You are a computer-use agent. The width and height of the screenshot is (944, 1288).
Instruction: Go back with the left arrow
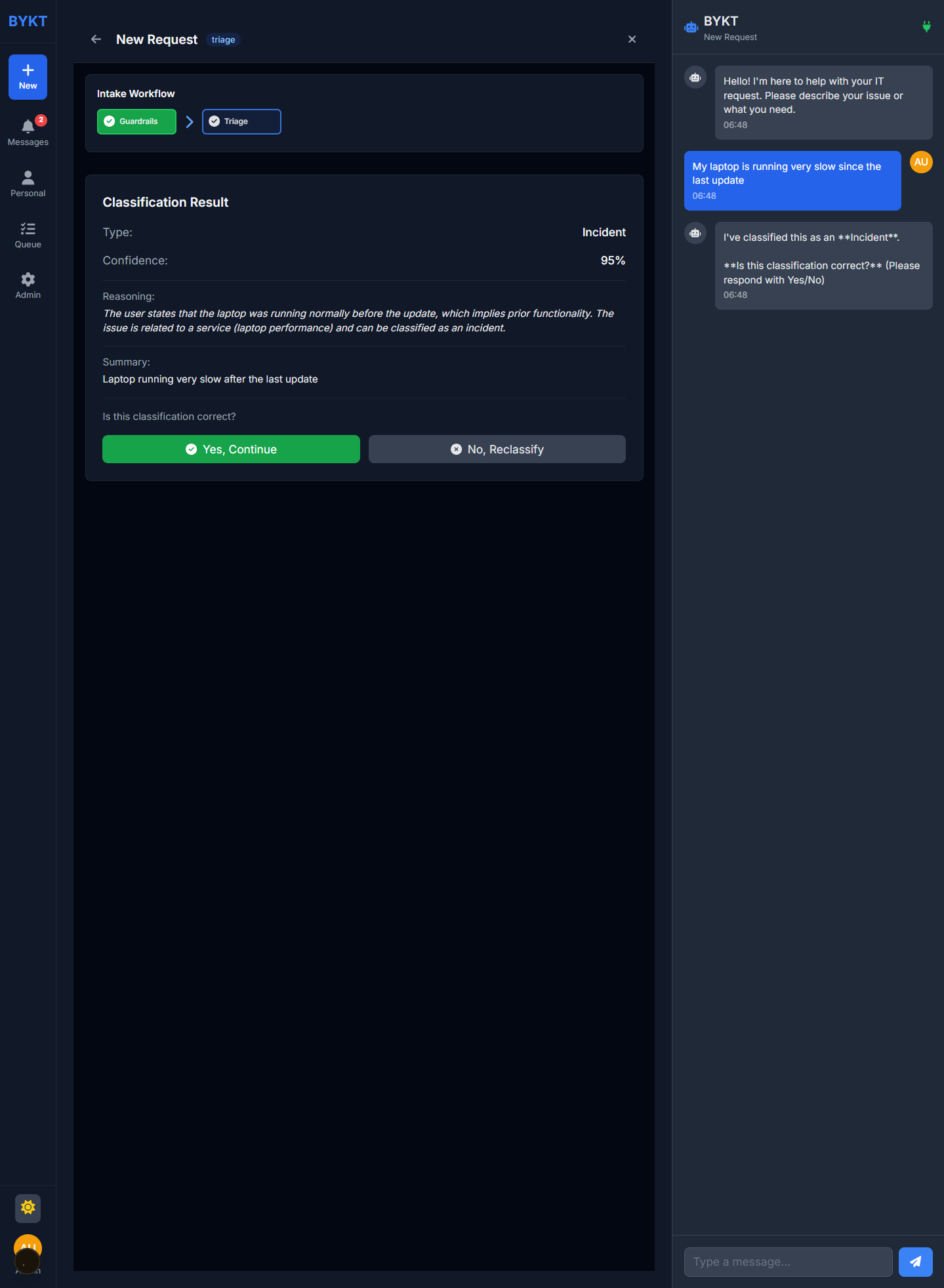click(x=96, y=39)
